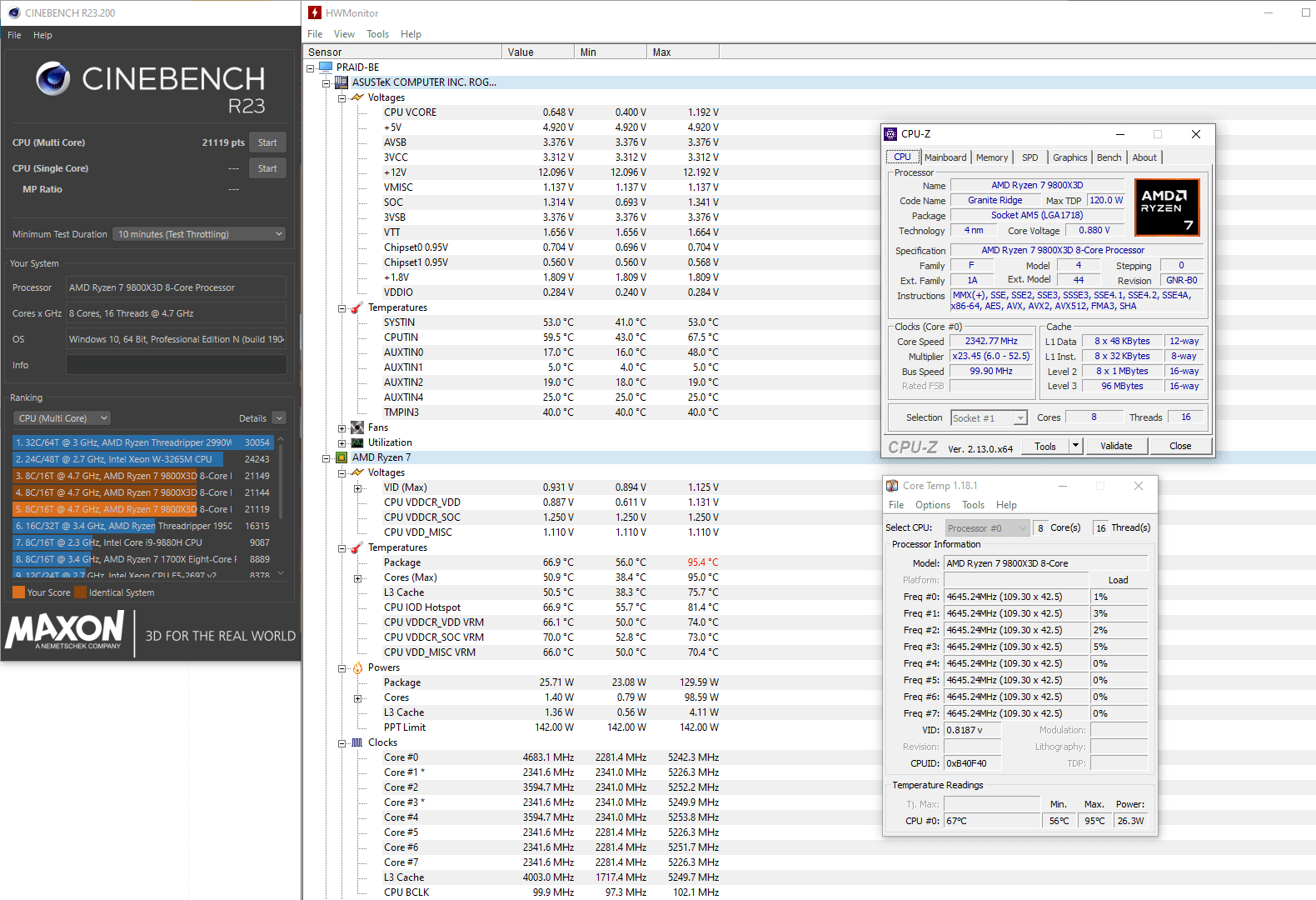This screenshot has width=1316, height=900.
Task: Select the CPU IOD Hotspot row
Action: (550, 607)
